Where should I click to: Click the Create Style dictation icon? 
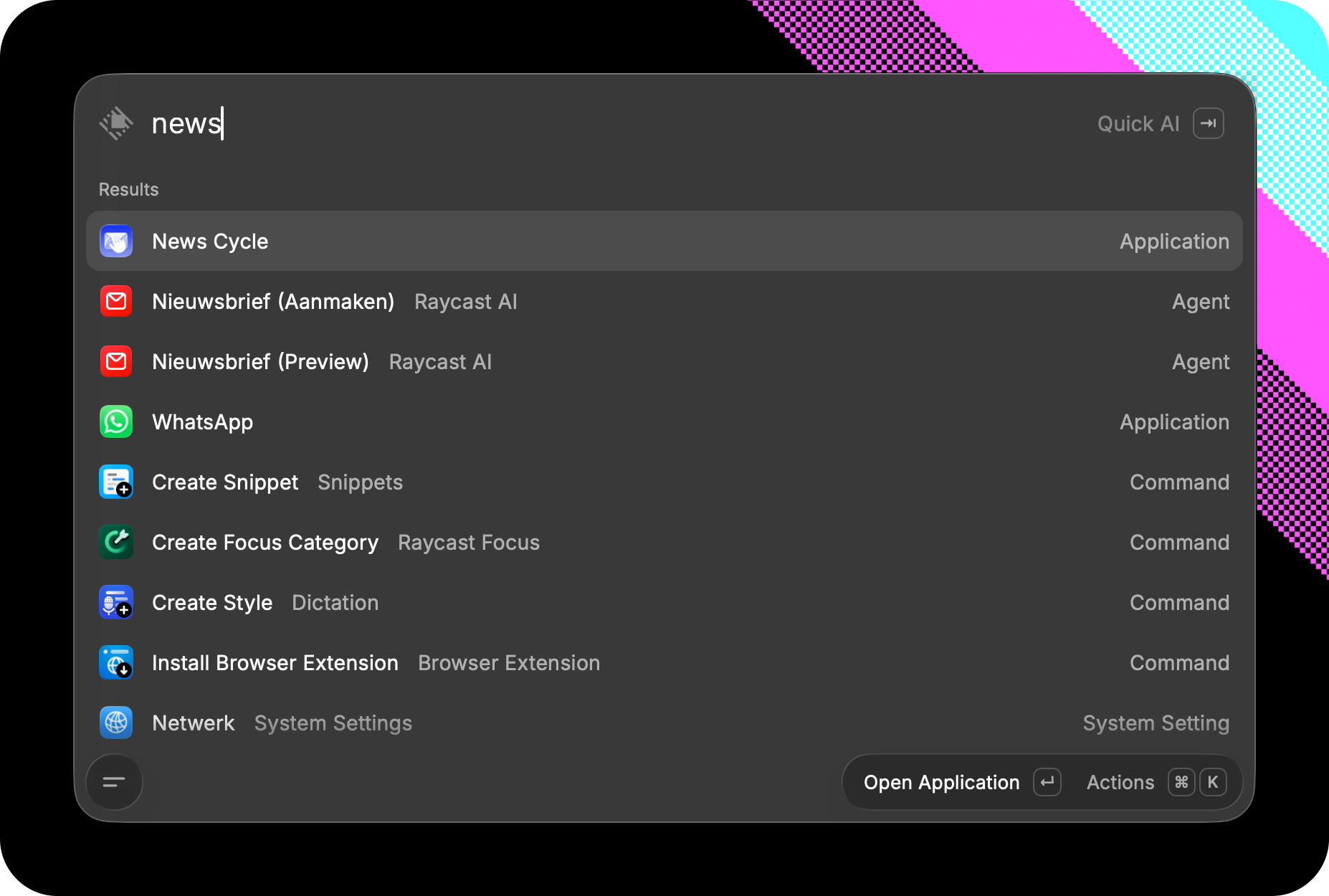coord(116,602)
